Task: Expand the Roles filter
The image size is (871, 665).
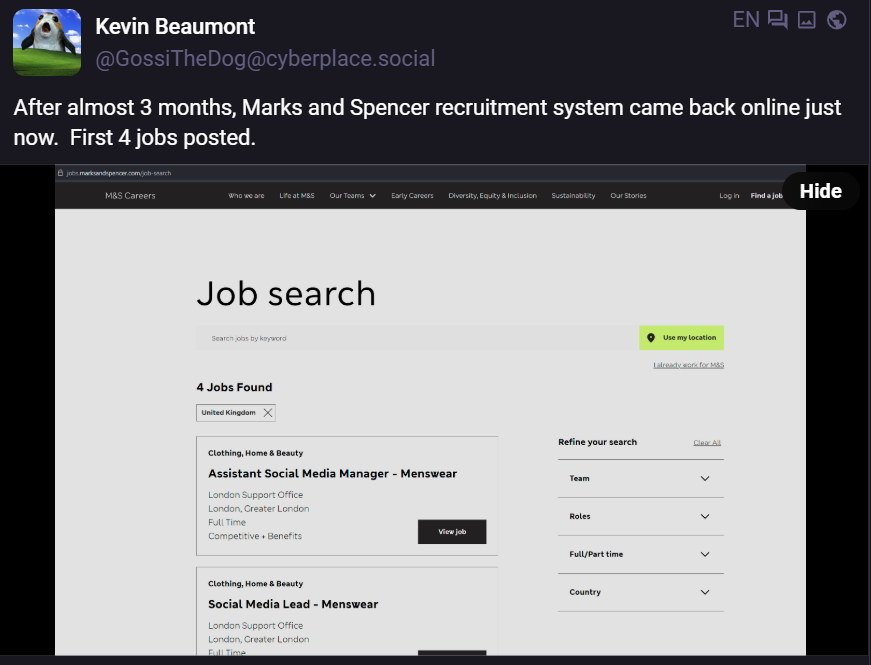Action: (641, 517)
